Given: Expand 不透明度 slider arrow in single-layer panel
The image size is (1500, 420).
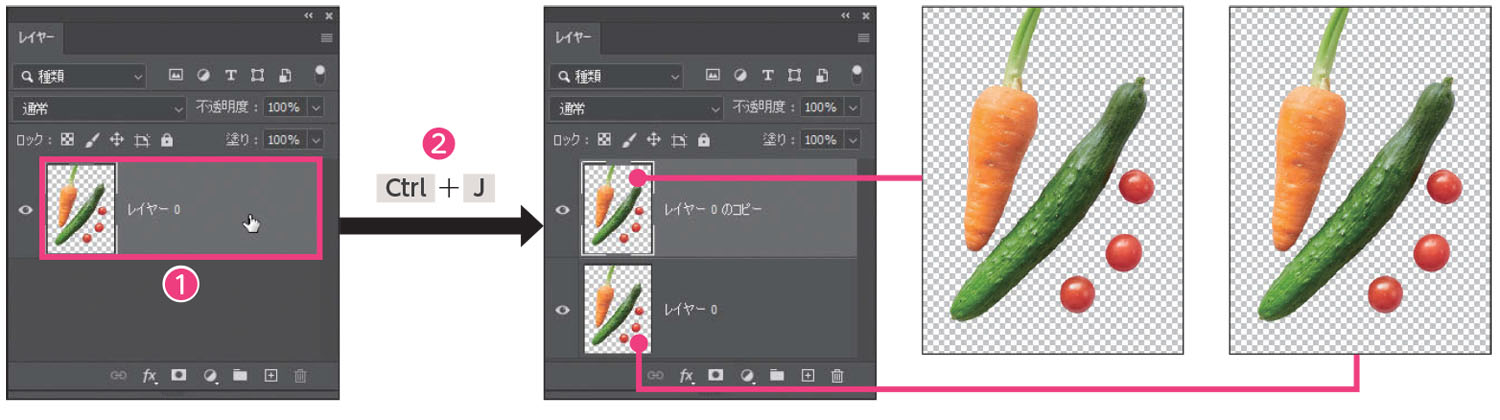Looking at the screenshot, I should pyautogui.click(x=316, y=108).
